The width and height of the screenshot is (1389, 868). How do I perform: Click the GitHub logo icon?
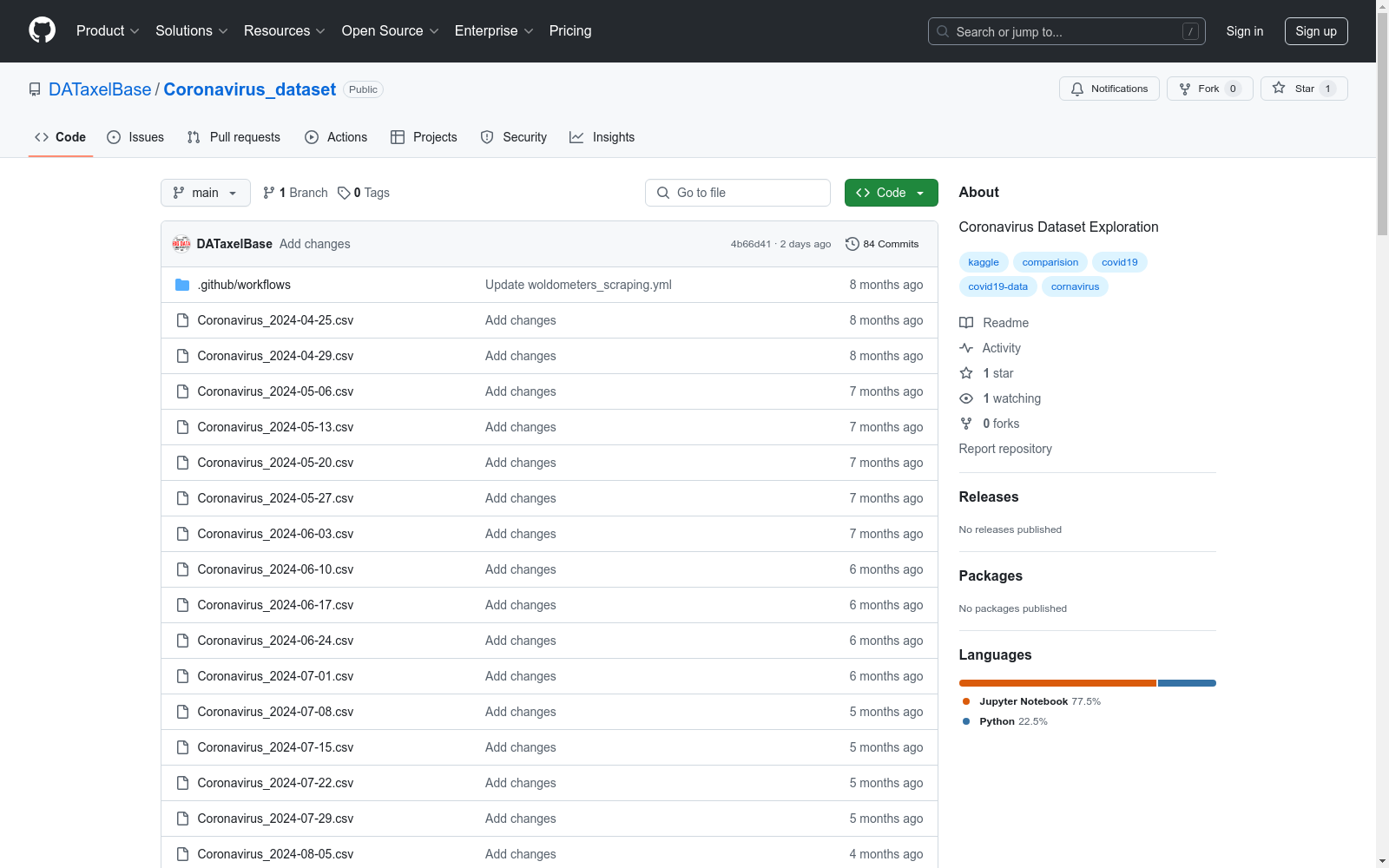click(x=42, y=30)
